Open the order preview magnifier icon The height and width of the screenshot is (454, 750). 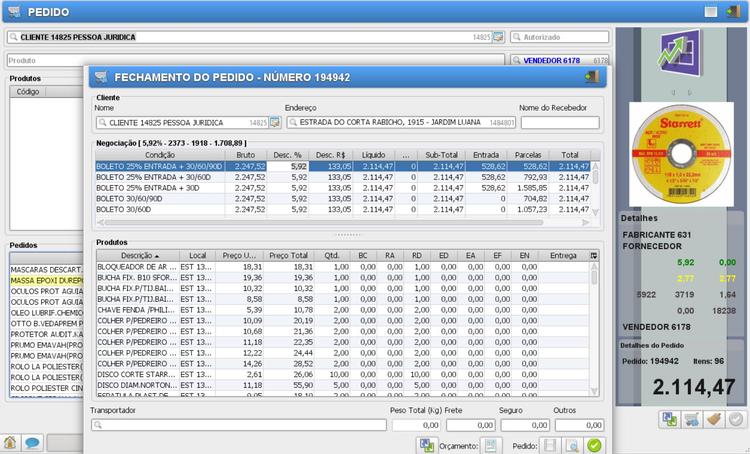click(x=572, y=445)
